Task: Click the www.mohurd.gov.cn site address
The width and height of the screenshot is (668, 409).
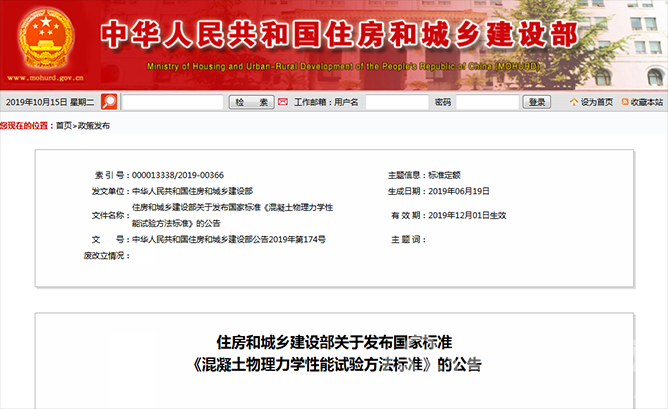Action: 45,78
